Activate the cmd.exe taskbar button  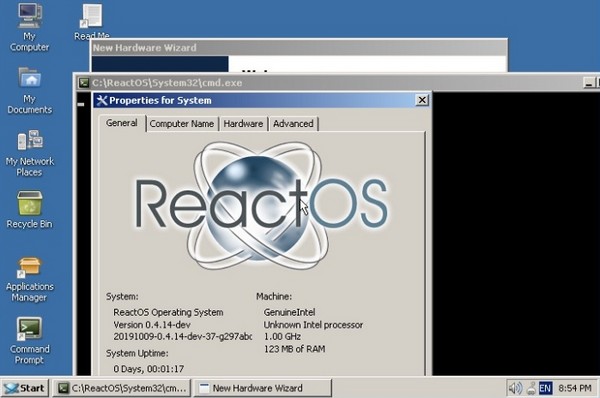122,388
